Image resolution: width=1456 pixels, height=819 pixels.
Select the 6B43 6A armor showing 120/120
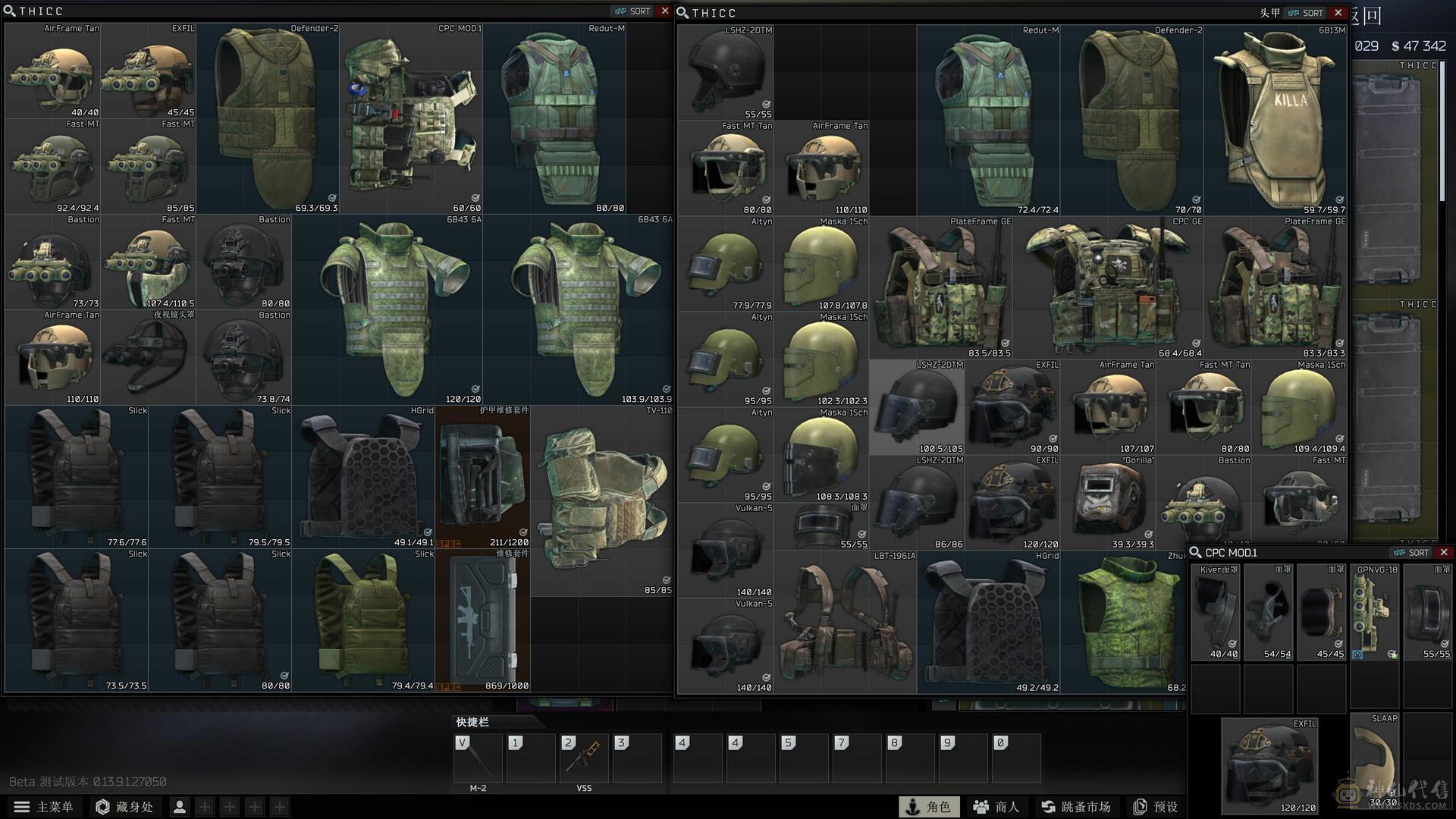click(x=388, y=309)
